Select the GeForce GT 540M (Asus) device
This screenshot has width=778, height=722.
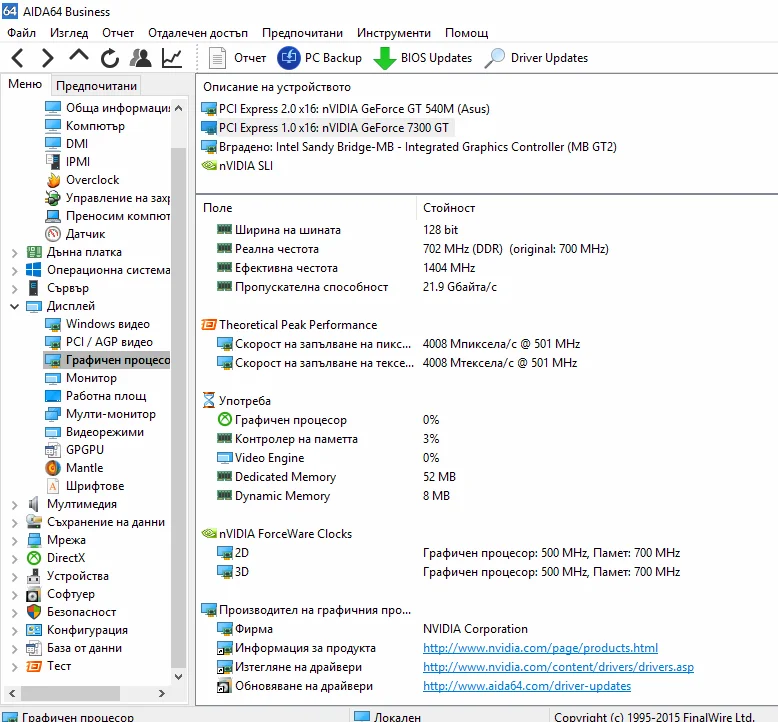pyautogui.click(x=345, y=109)
